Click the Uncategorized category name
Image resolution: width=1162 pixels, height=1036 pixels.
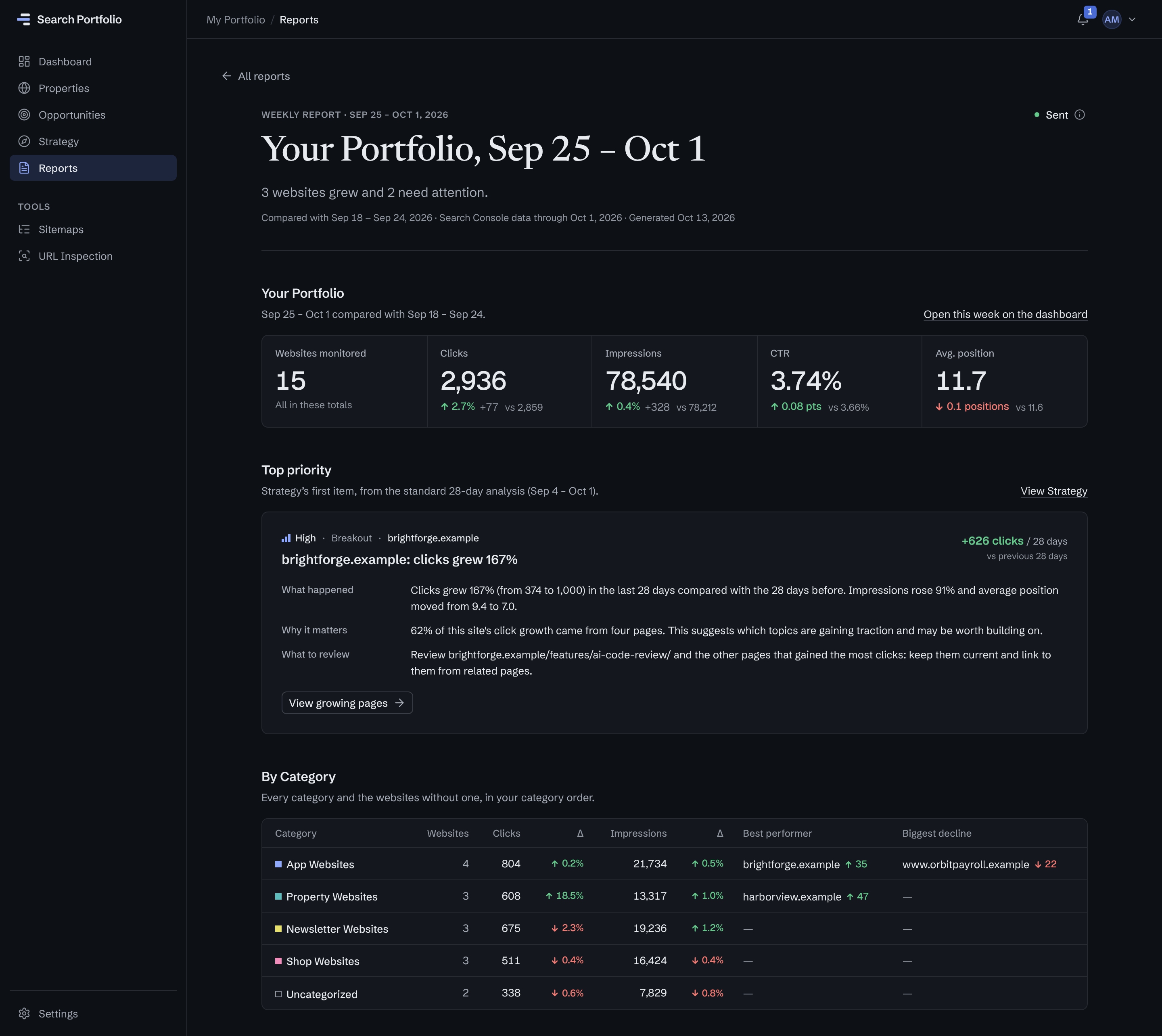tap(322, 994)
